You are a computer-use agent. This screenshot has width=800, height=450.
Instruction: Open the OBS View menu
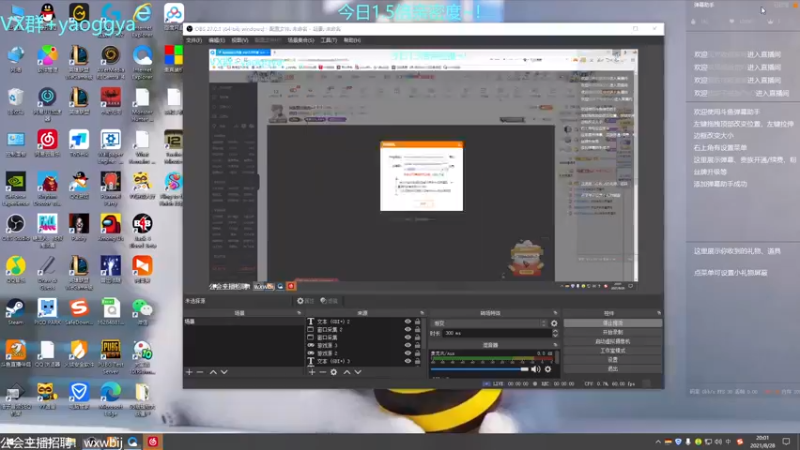(240, 40)
